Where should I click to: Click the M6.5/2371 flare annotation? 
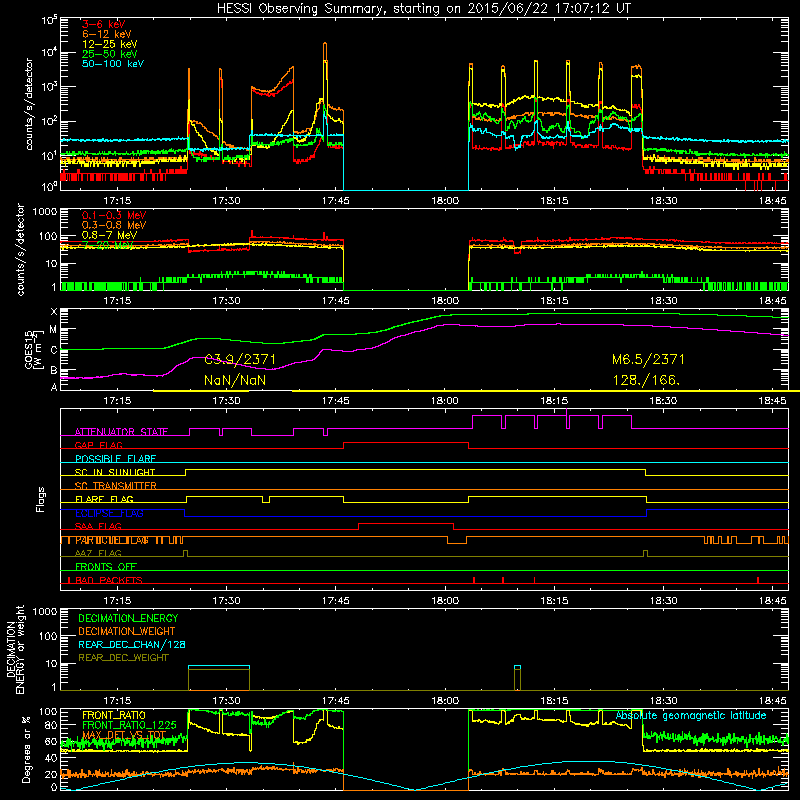[x=648, y=360]
